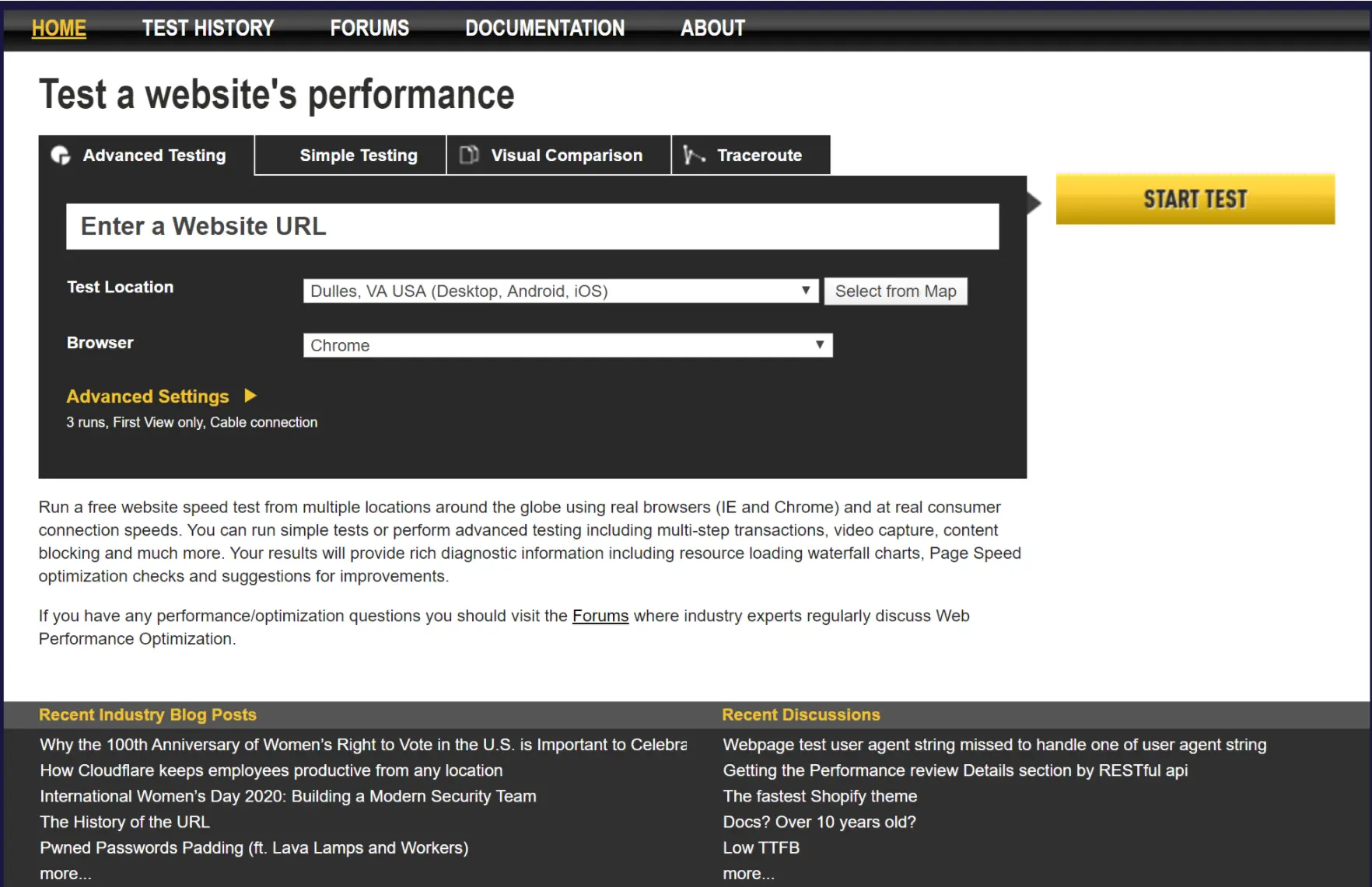The width and height of the screenshot is (1372, 887).
Task: Click 'more...' under Recent Industry Blog Posts
Action: (65, 873)
